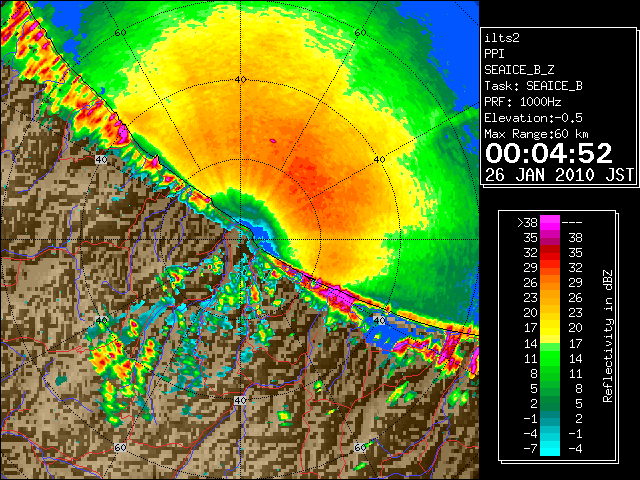This screenshot has height=480, width=640.
Task: Click the '60' ring label at lower left
Action: [120, 447]
